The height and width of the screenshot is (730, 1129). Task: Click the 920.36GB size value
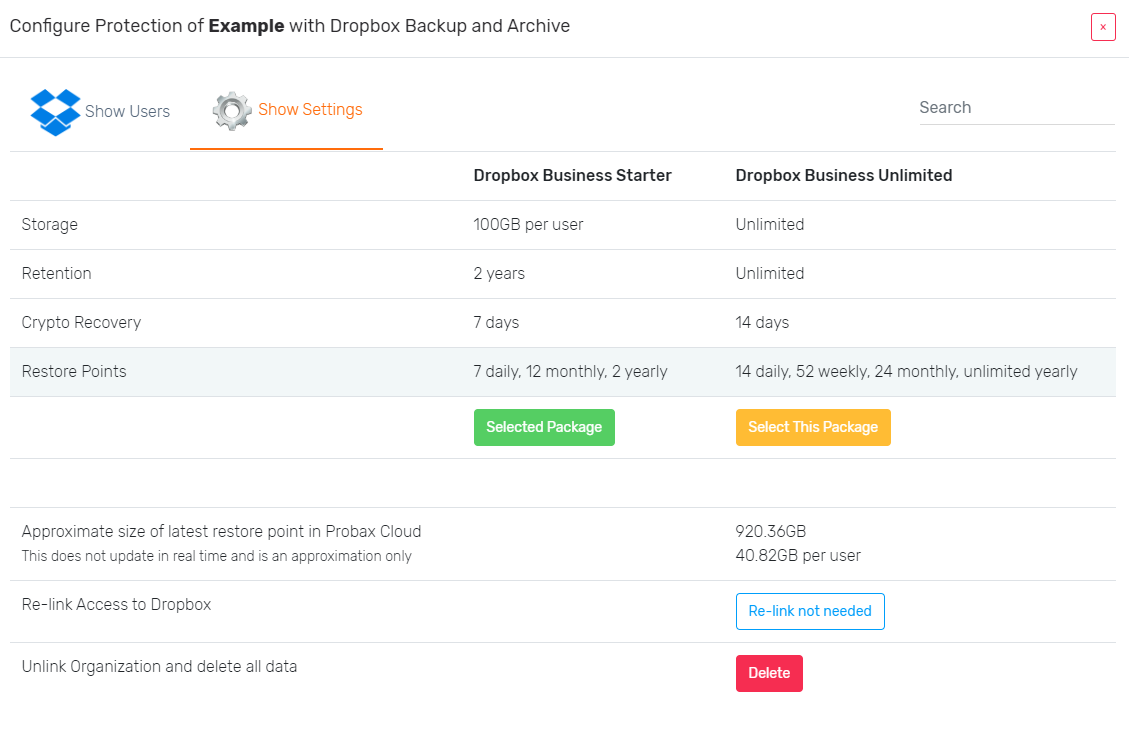tap(771, 531)
